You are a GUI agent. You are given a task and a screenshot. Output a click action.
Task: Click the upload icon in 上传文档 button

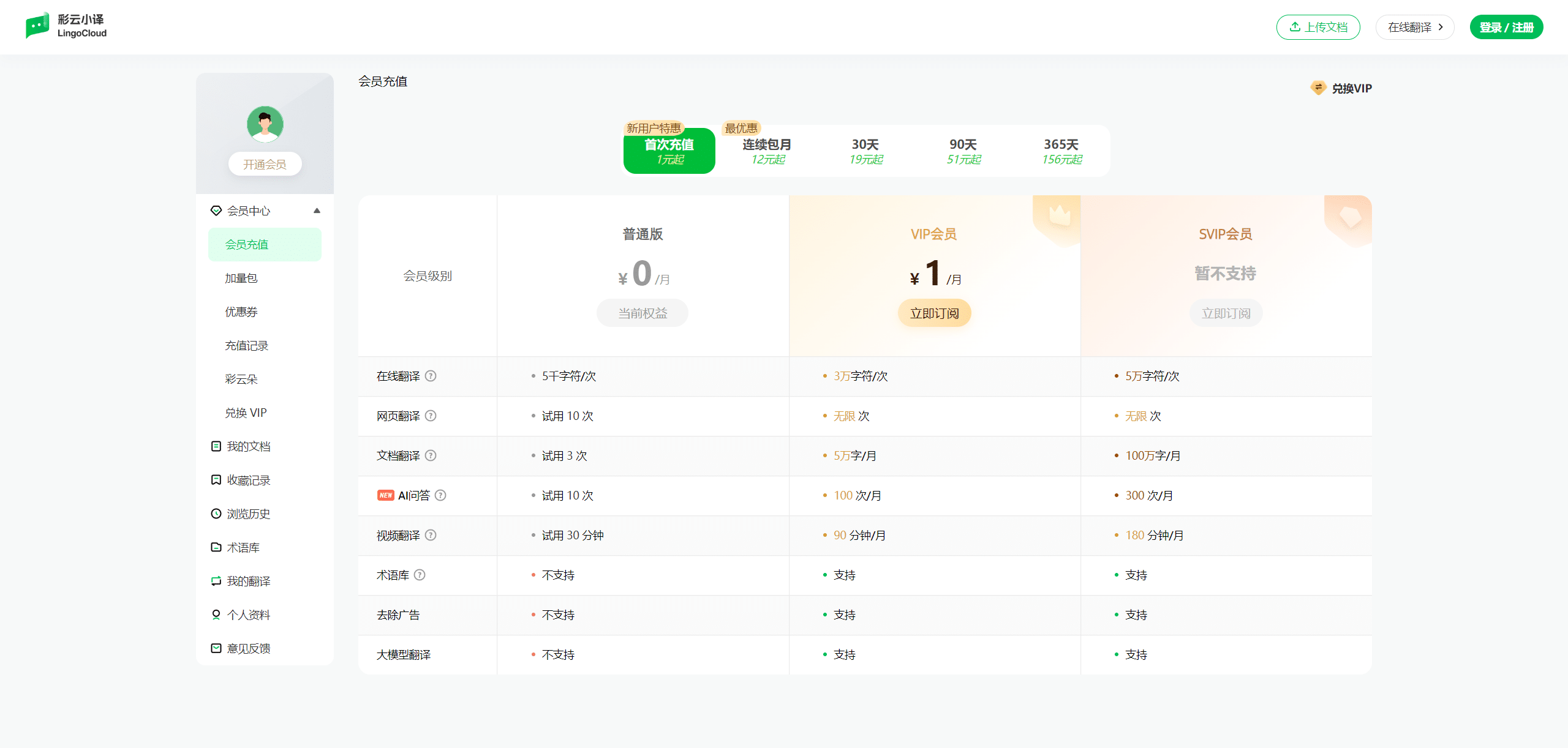1295,26
